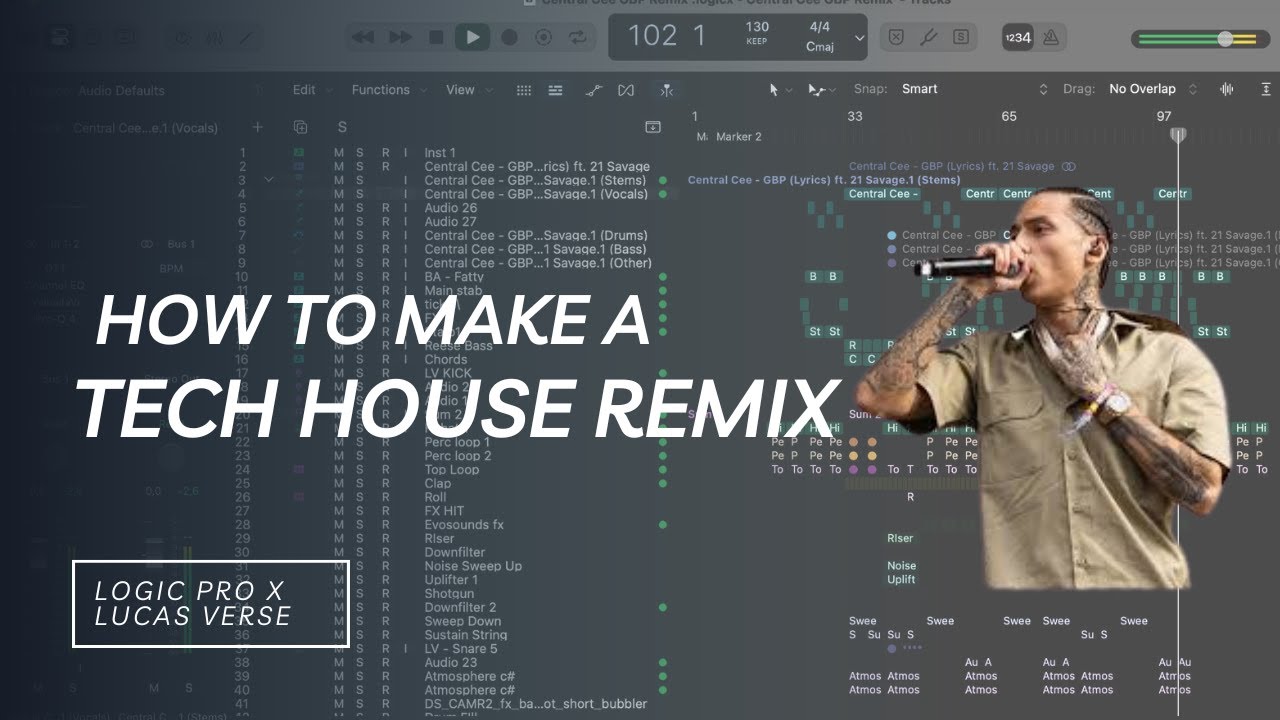Mute the Inst 1 track
Image resolution: width=1280 pixels, height=720 pixels.
click(x=339, y=153)
